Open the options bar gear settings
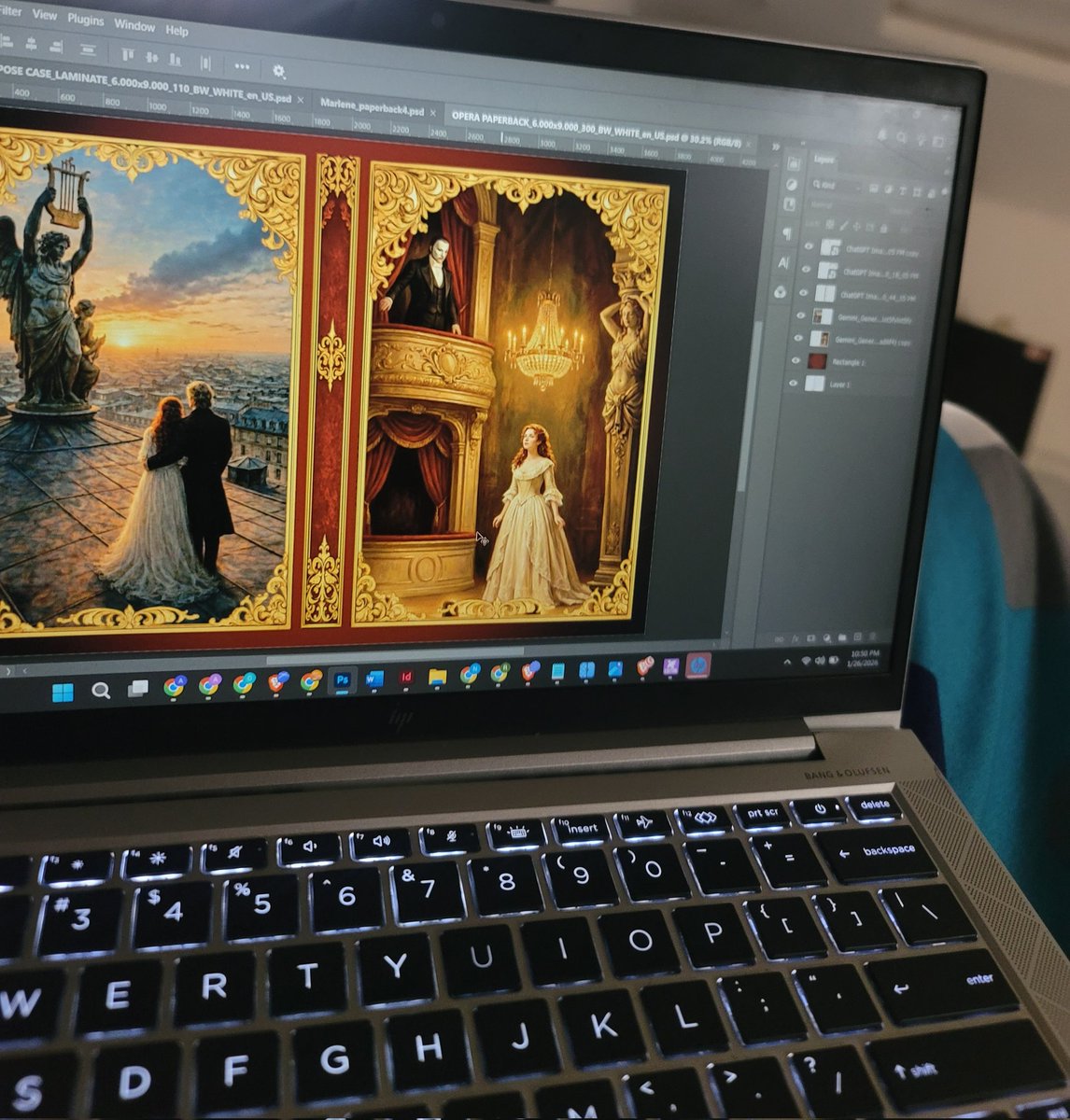 pyautogui.click(x=278, y=71)
